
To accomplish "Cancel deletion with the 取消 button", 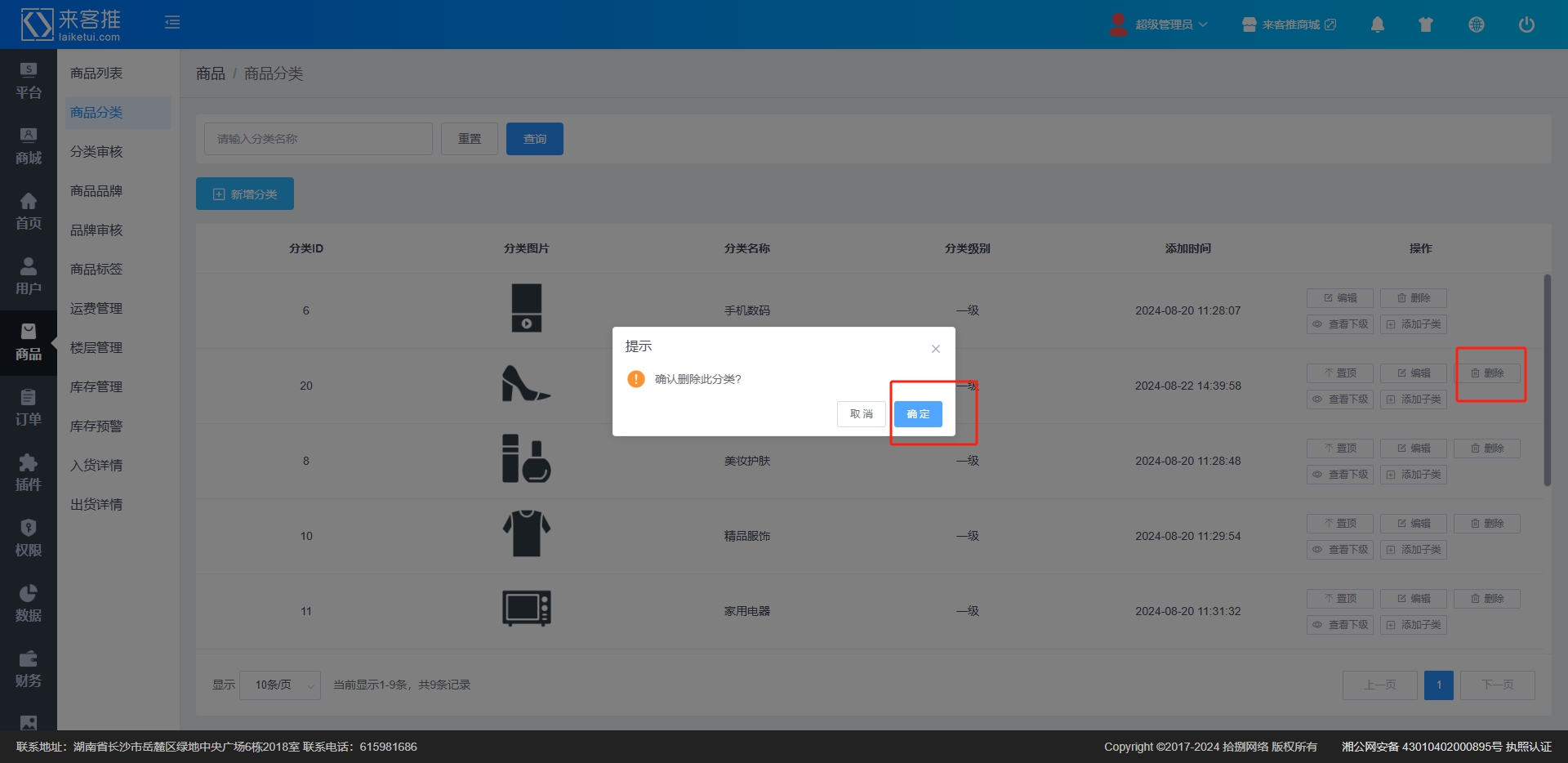I will [861, 414].
